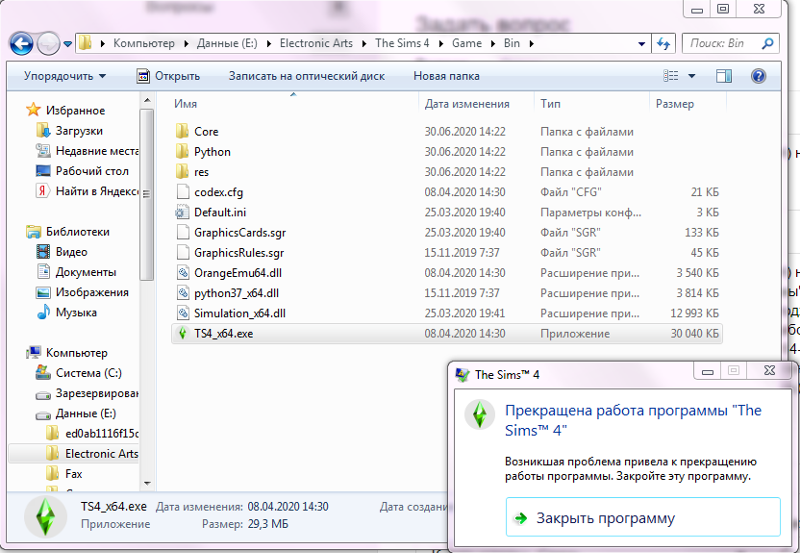
Task: Click the Sims 4 dialog title bar icon
Action: [x=462, y=374]
